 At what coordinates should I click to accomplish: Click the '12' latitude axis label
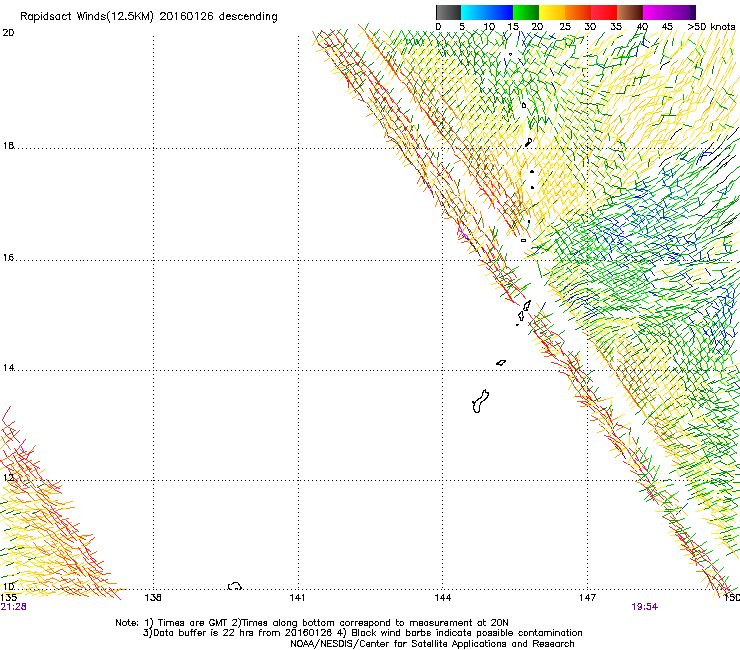[x=8, y=478]
